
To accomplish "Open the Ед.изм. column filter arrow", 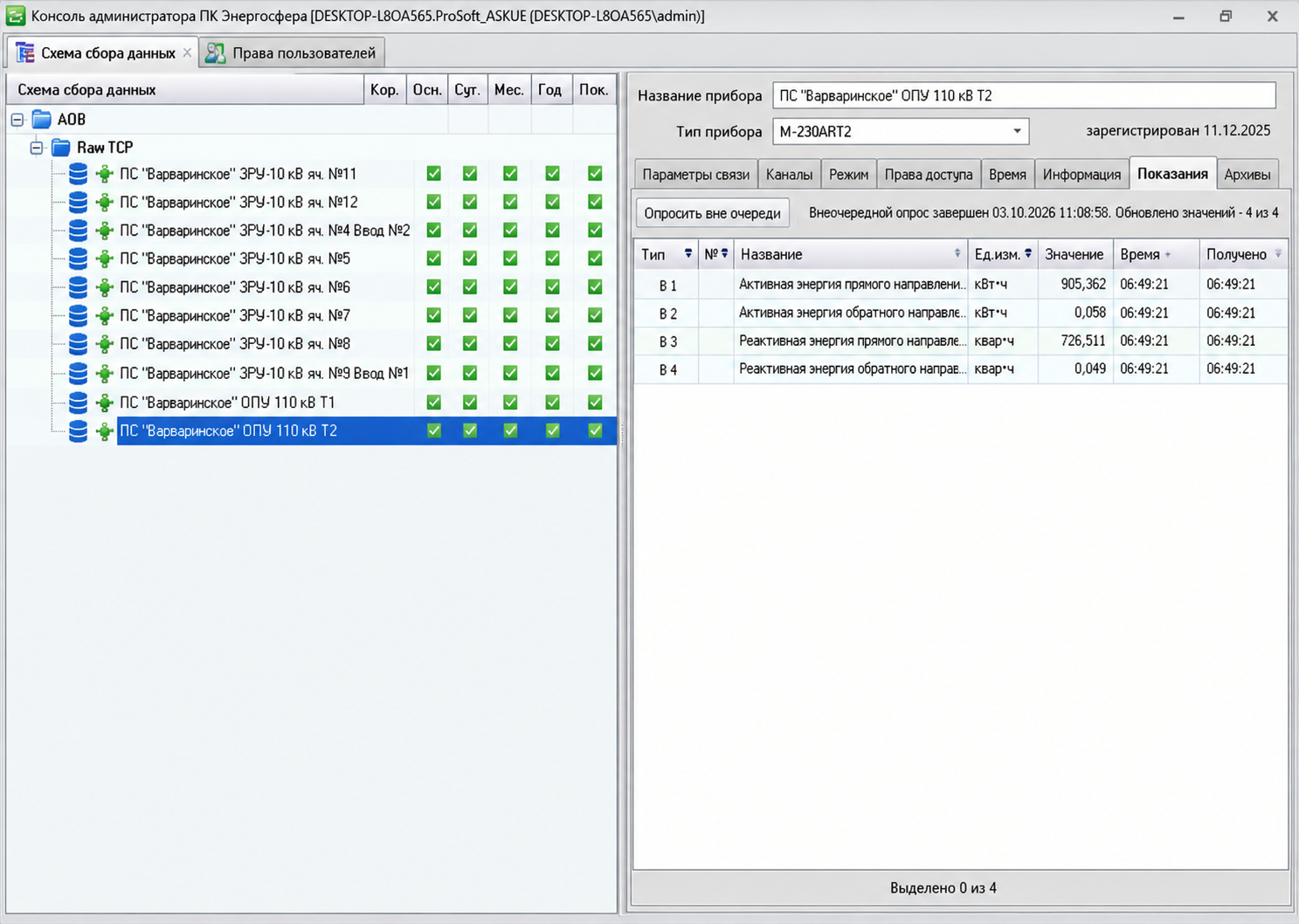I will 1028,254.
